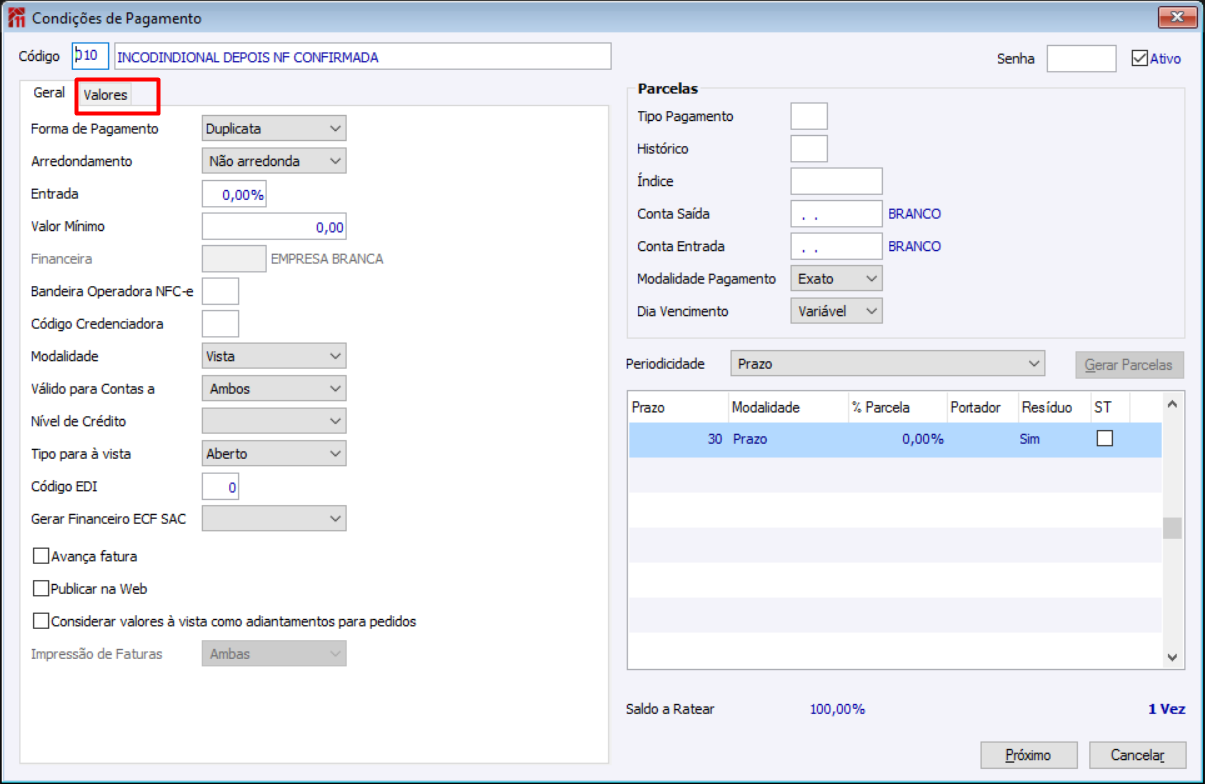The height and width of the screenshot is (784, 1205).
Task: Click the table scrollbar up arrow
Action: tap(1172, 404)
